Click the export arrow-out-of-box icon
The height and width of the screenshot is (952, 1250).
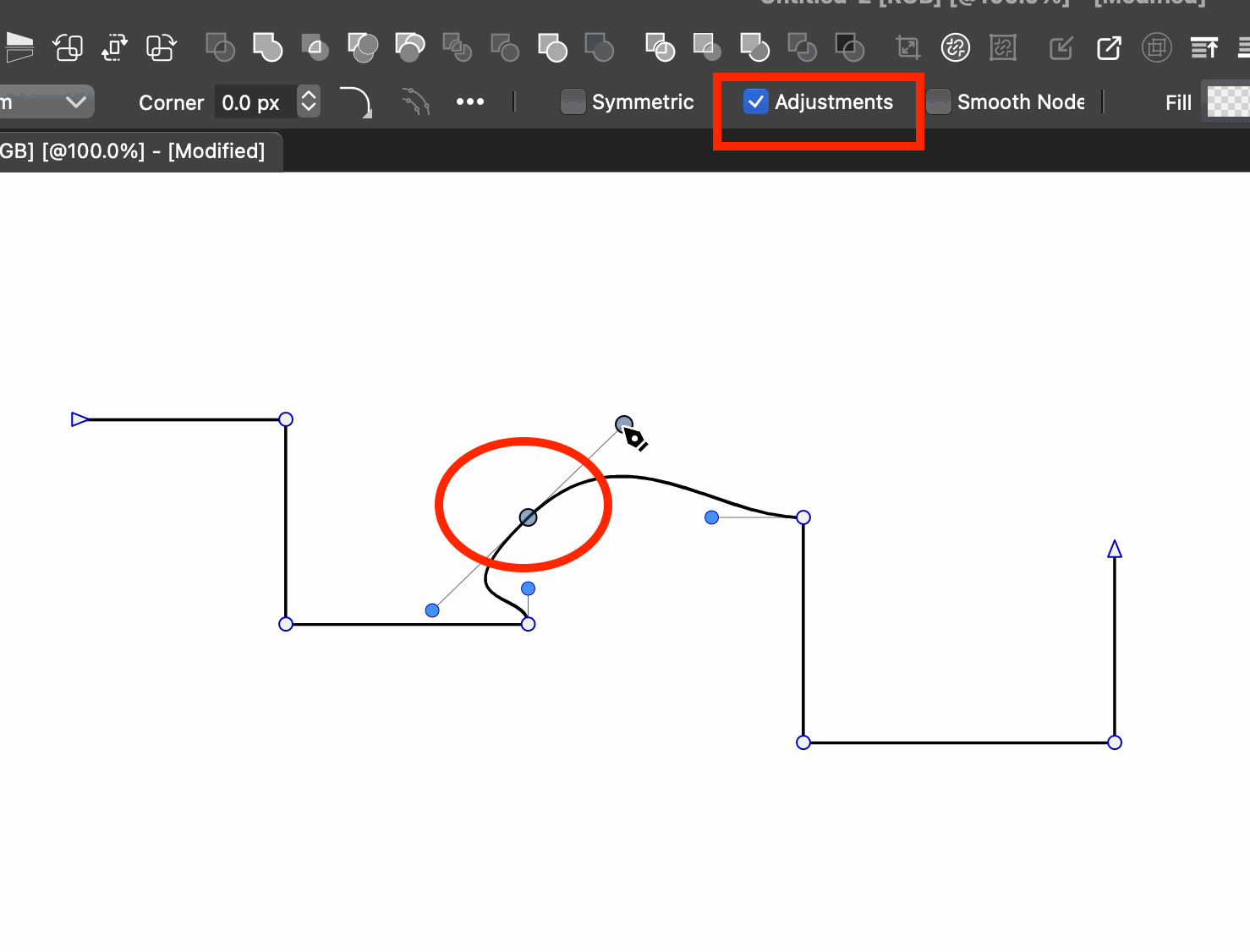tap(1108, 47)
